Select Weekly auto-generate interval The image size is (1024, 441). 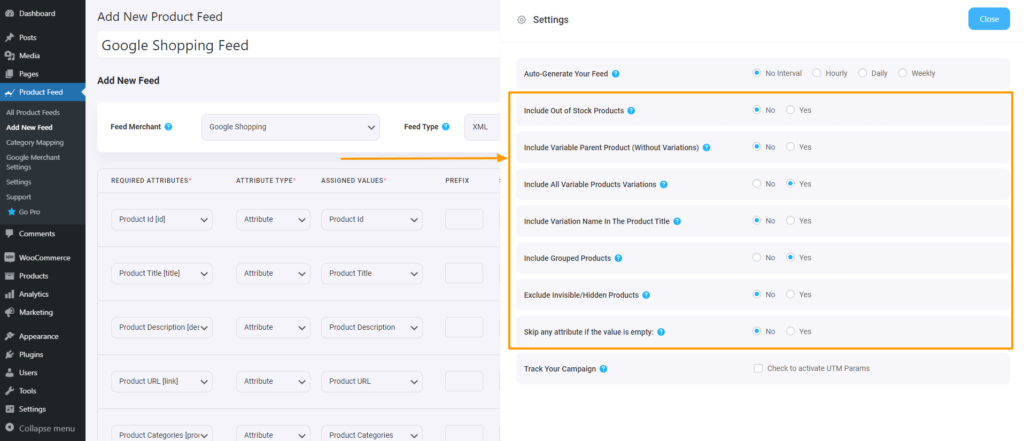click(x=903, y=73)
